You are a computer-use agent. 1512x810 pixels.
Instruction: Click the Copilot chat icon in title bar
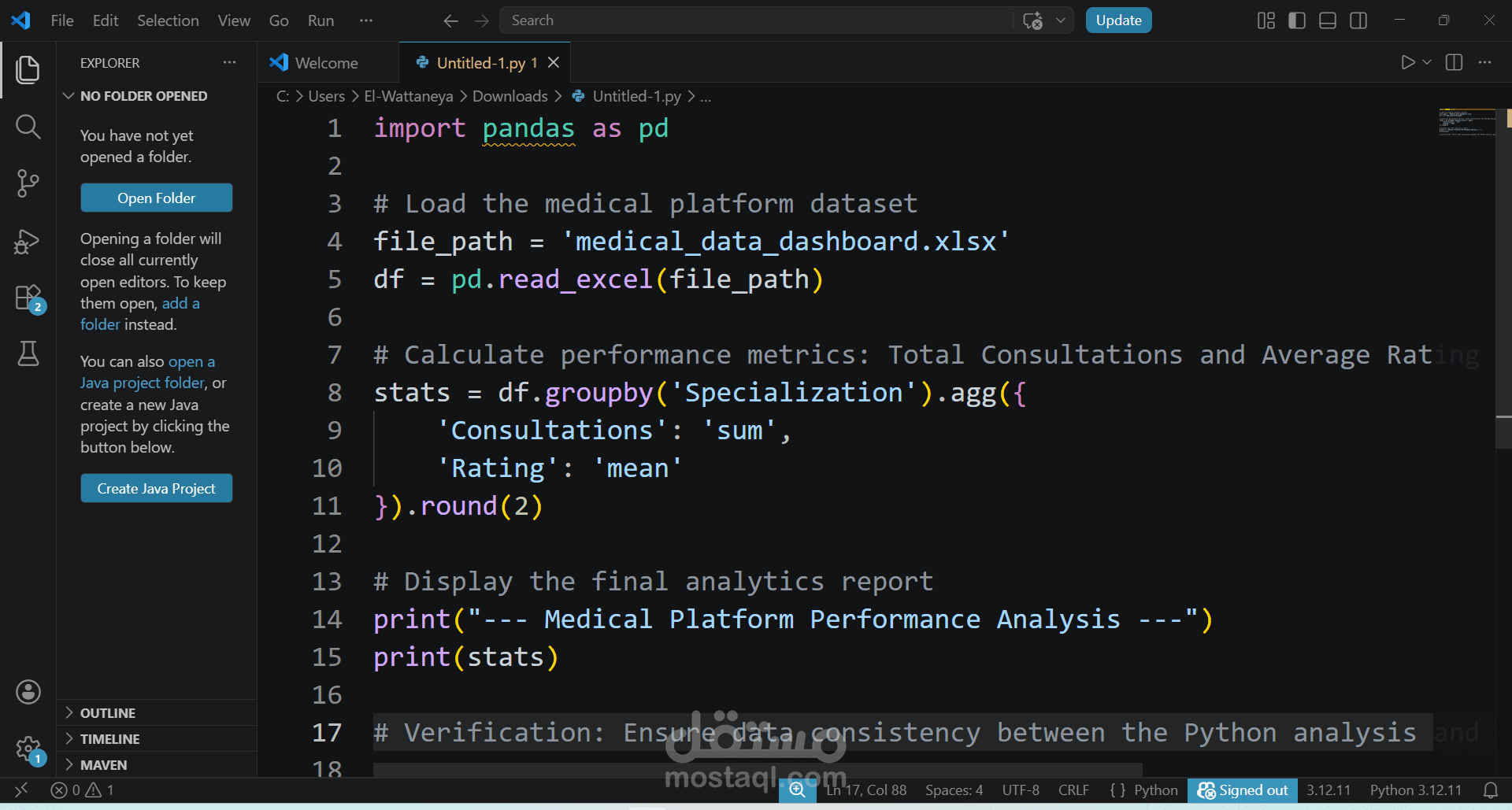[x=1032, y=20]
